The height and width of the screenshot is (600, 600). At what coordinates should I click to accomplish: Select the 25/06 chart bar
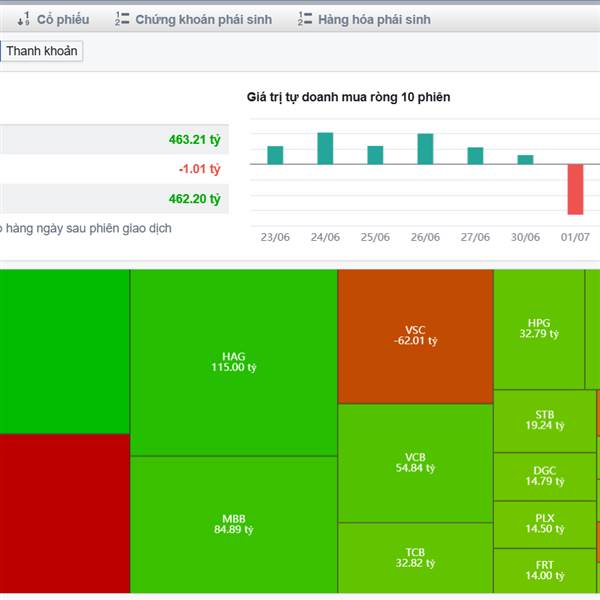tap(375, 155)
